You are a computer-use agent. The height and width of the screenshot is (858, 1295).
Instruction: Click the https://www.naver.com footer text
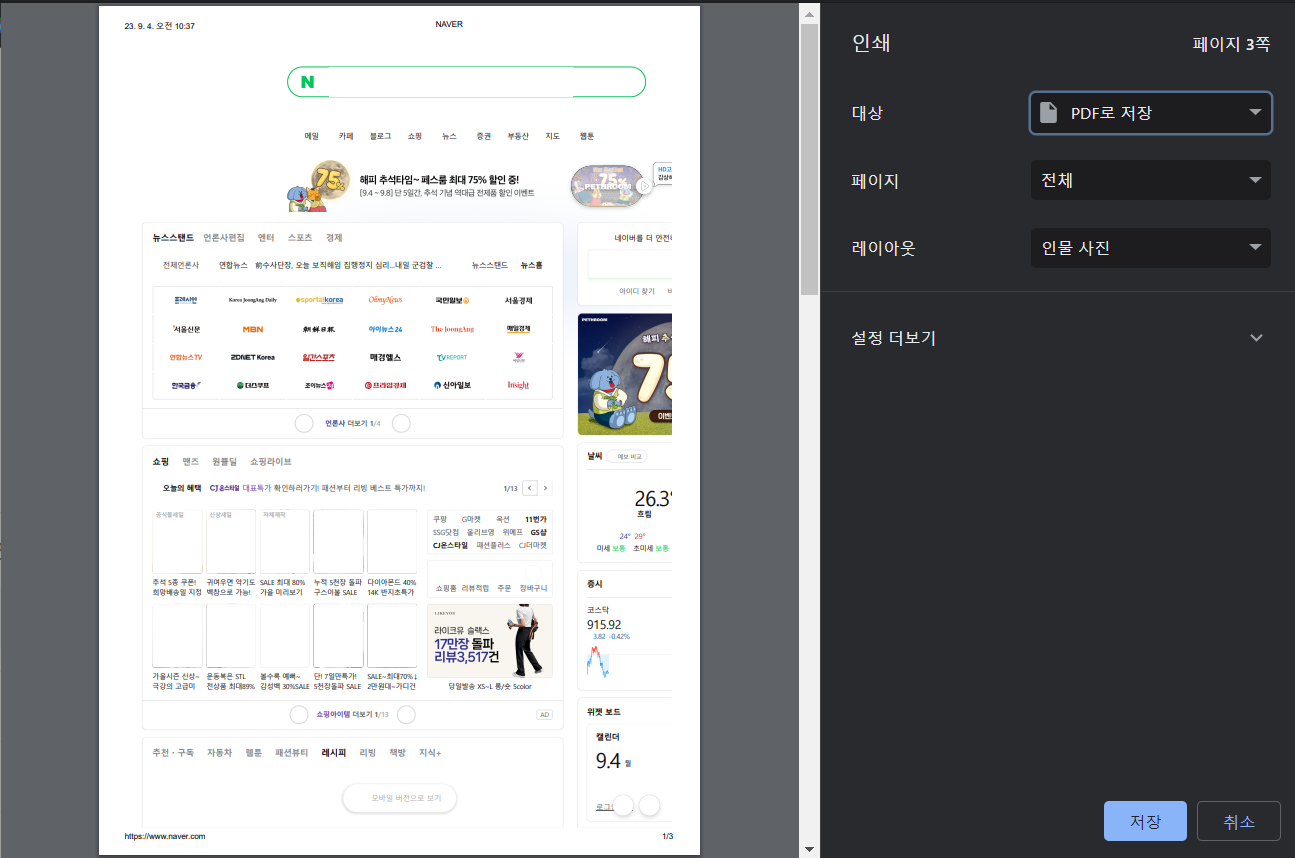click(x=165, y=836)
